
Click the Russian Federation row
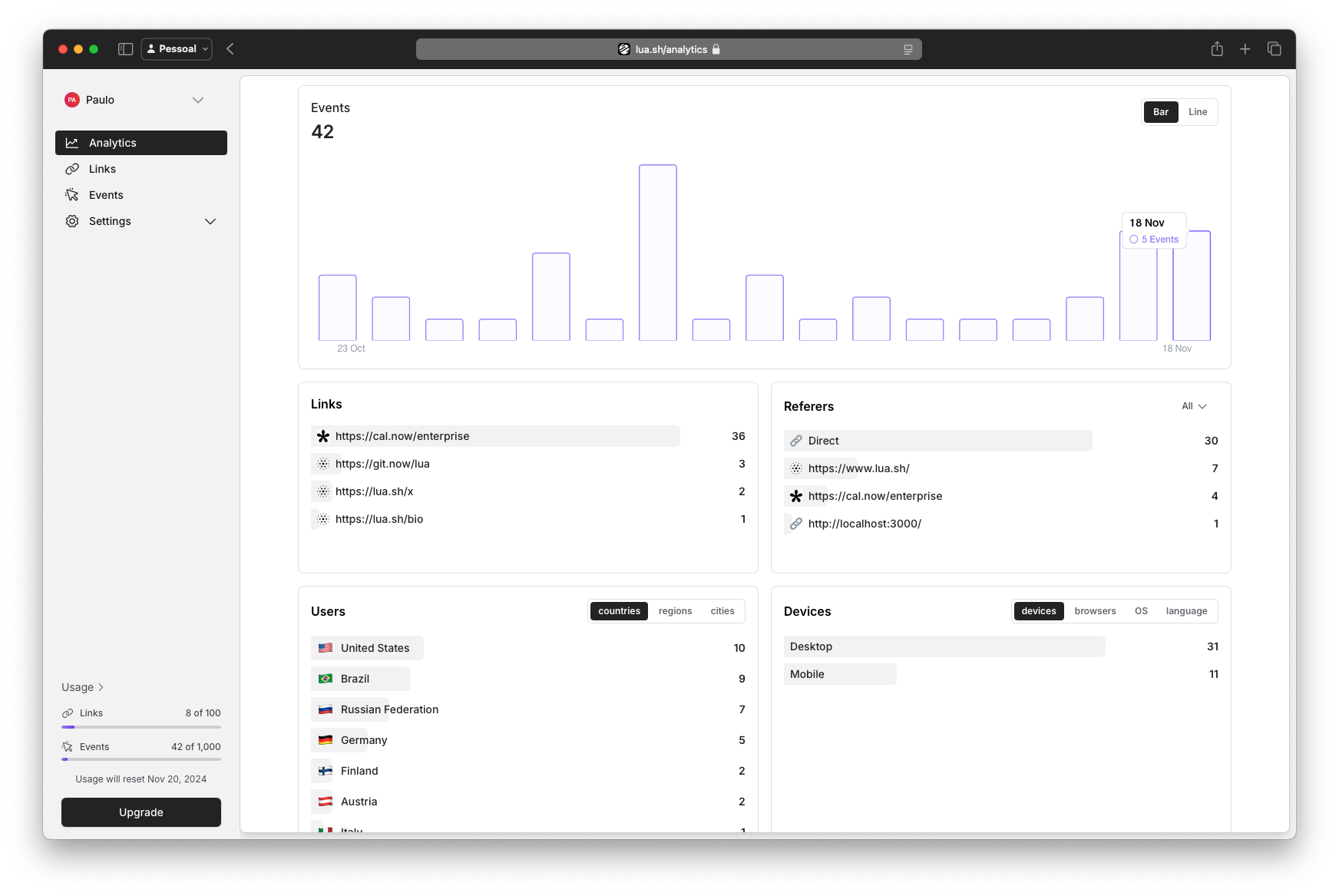(528, 709)
